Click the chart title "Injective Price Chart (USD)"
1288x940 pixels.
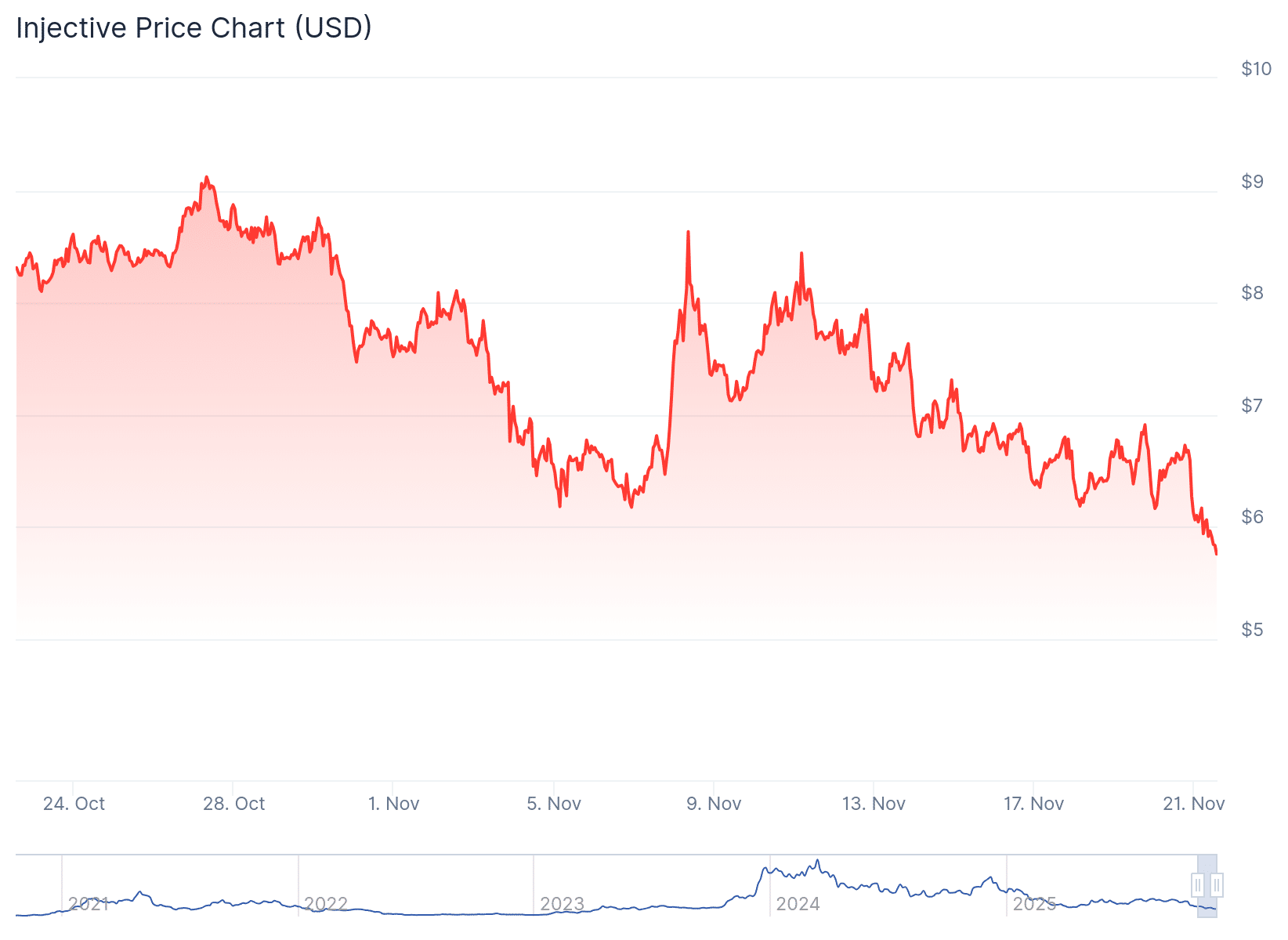click(x=193, y=28)
